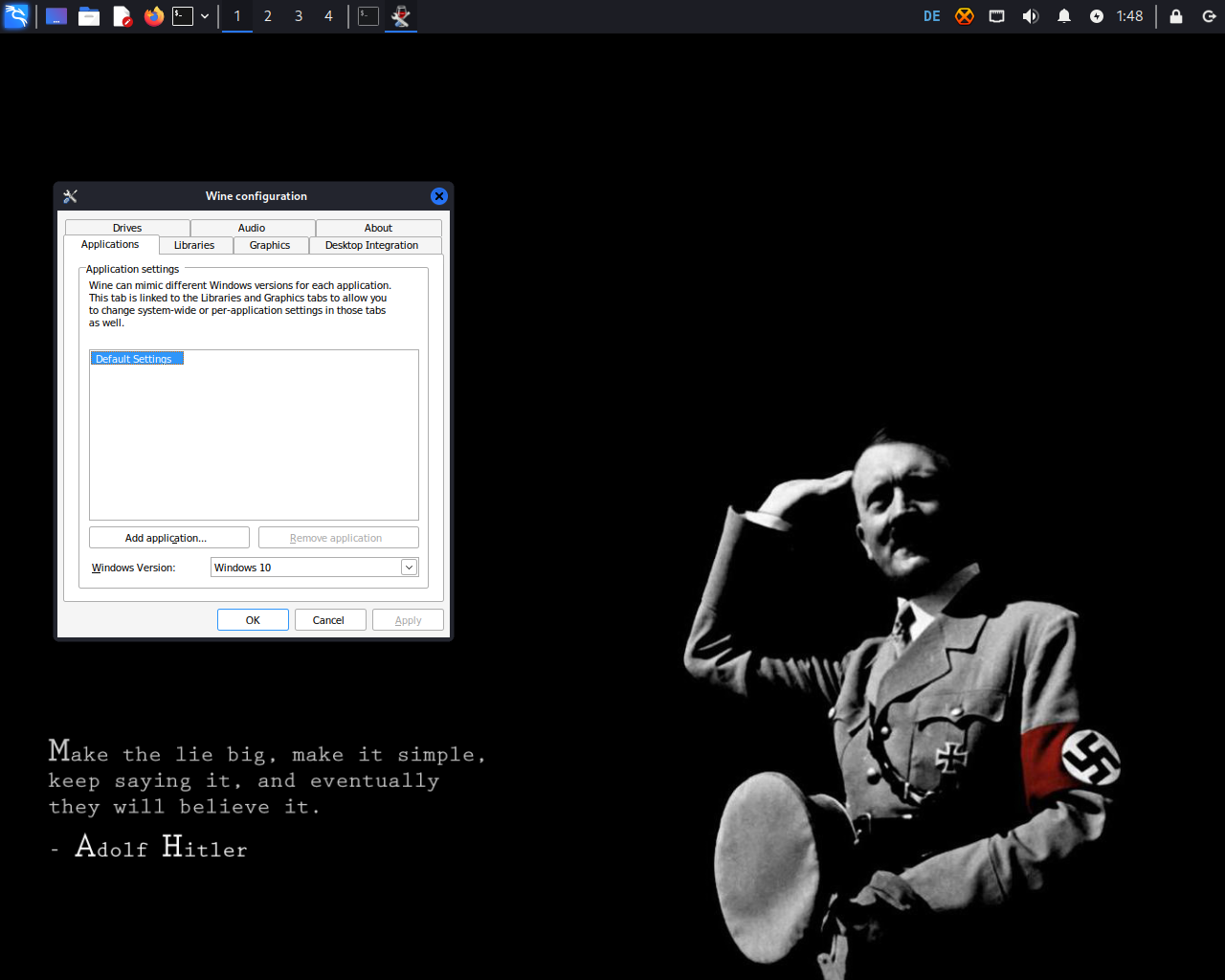Launch the Firefox browser from the panel
This screenshot has width=1225, height=980.
(153, 16)
